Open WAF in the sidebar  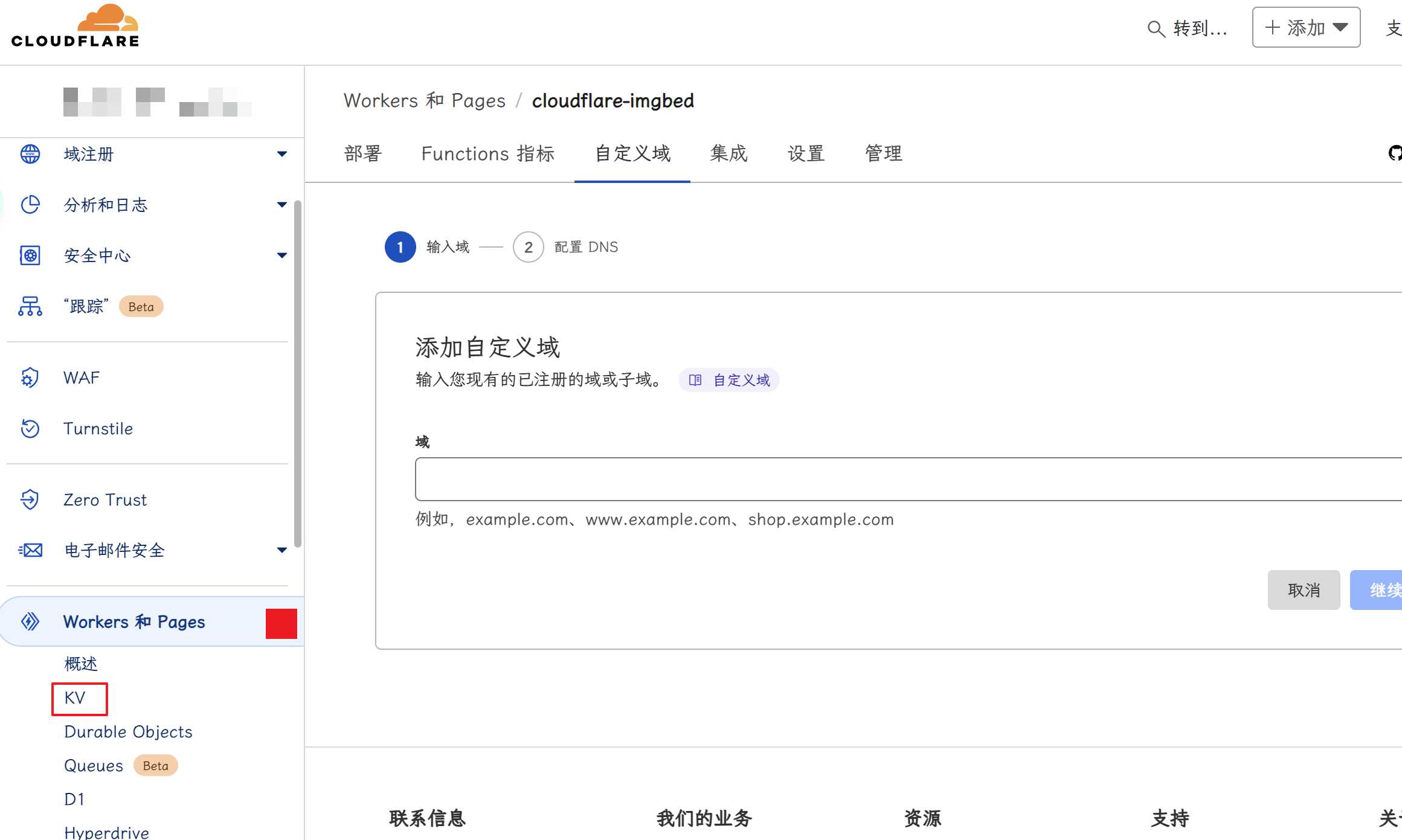pos(82,377)
